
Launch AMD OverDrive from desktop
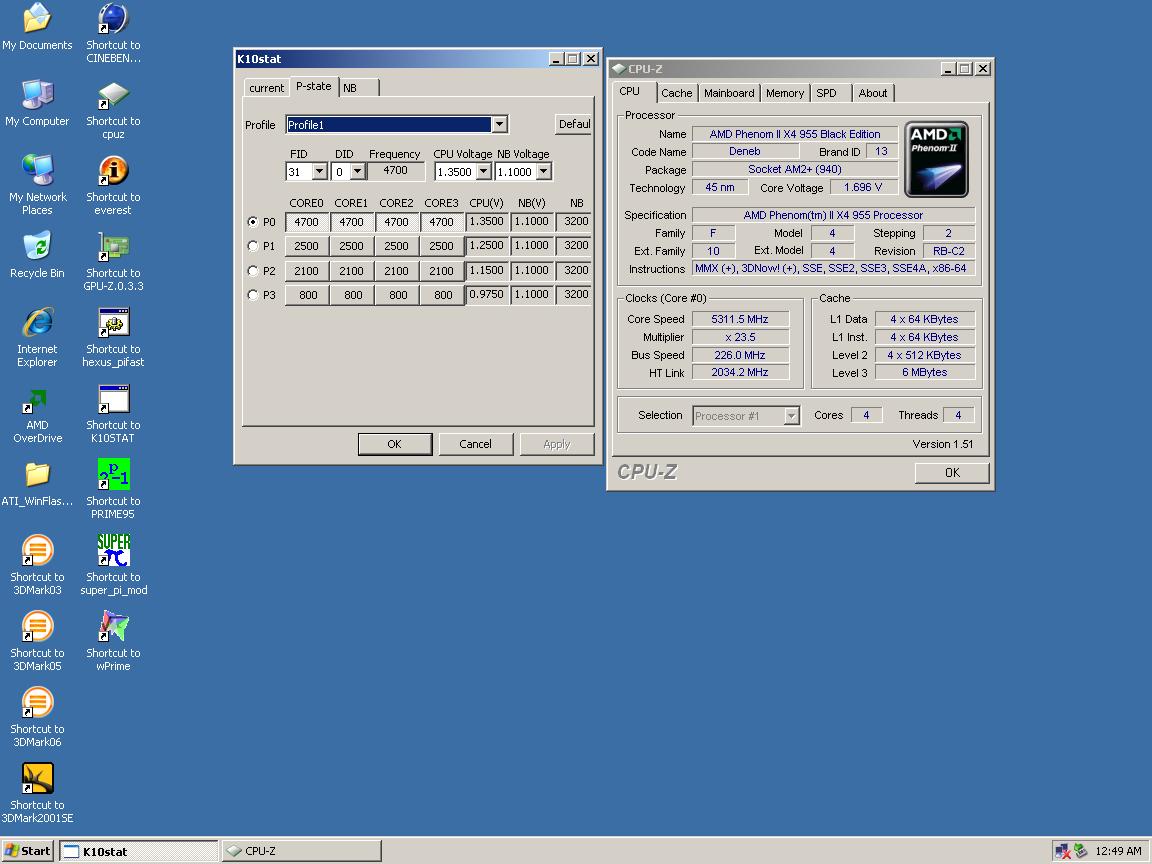tap(37, 400)
